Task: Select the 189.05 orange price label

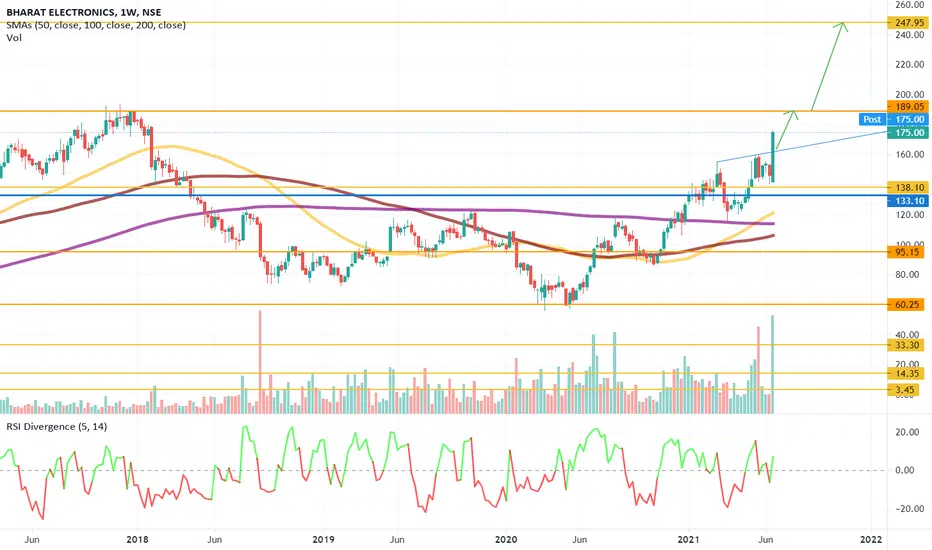Action: click(907, 106)
